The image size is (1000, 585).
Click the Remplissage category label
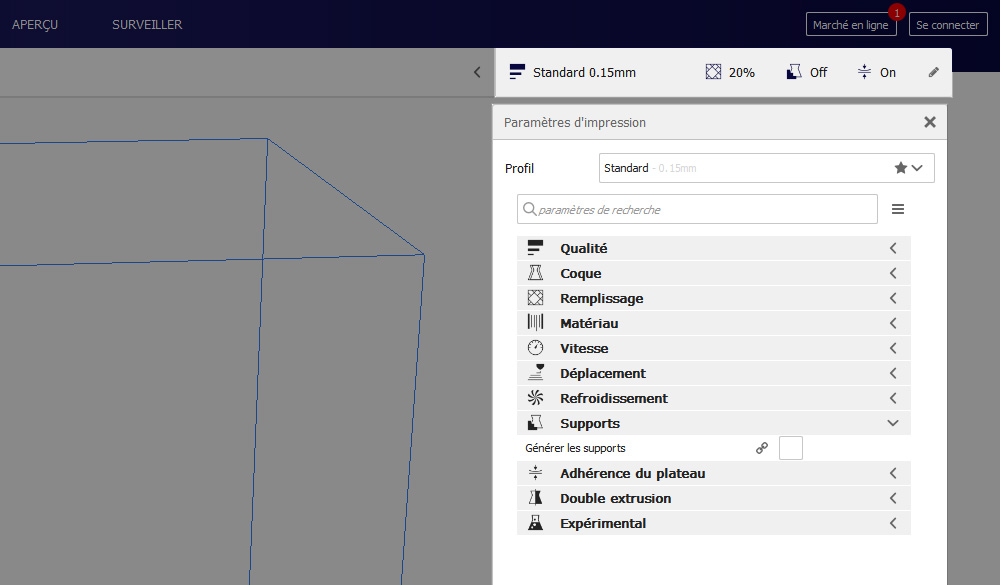[x=601, y=298]
